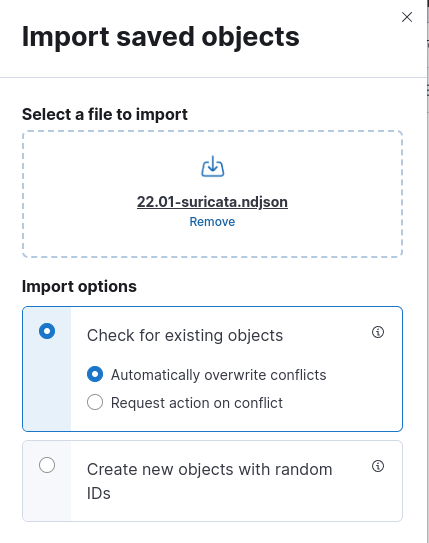Remove the selected 22.01-suricata.ndjson file
Viewport: 429px width, 543px height.
coord(212,222)
